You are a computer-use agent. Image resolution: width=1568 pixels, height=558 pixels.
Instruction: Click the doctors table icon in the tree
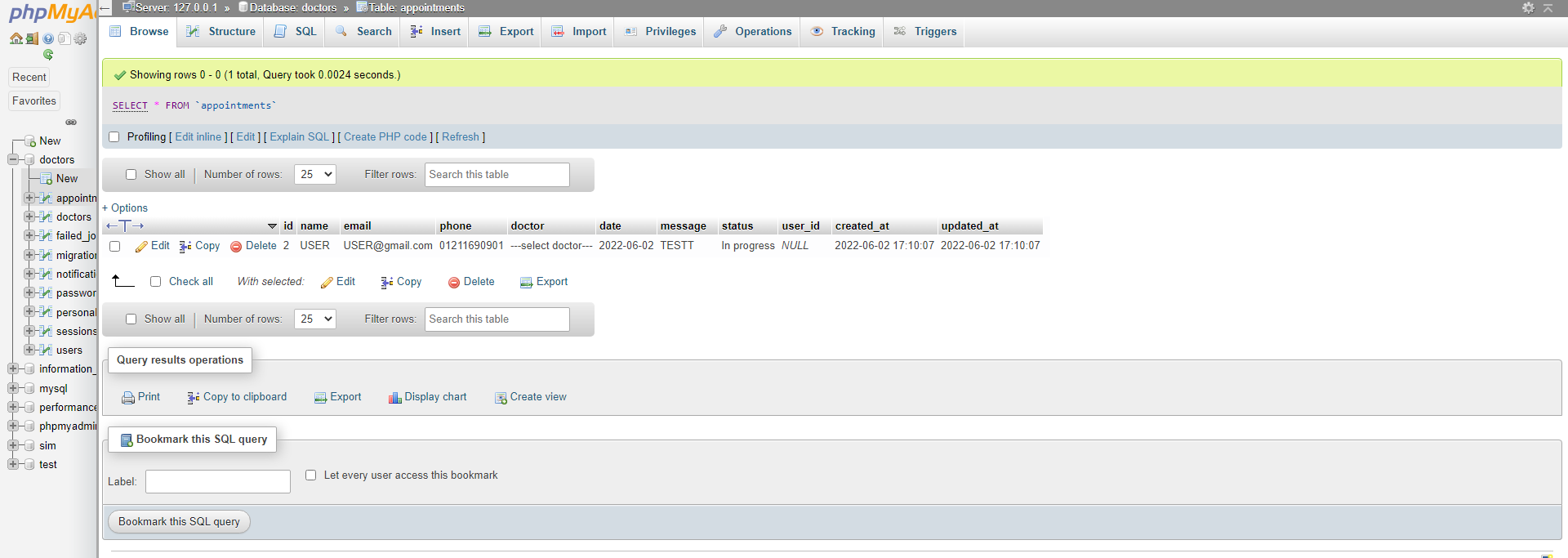click(47, 217)
